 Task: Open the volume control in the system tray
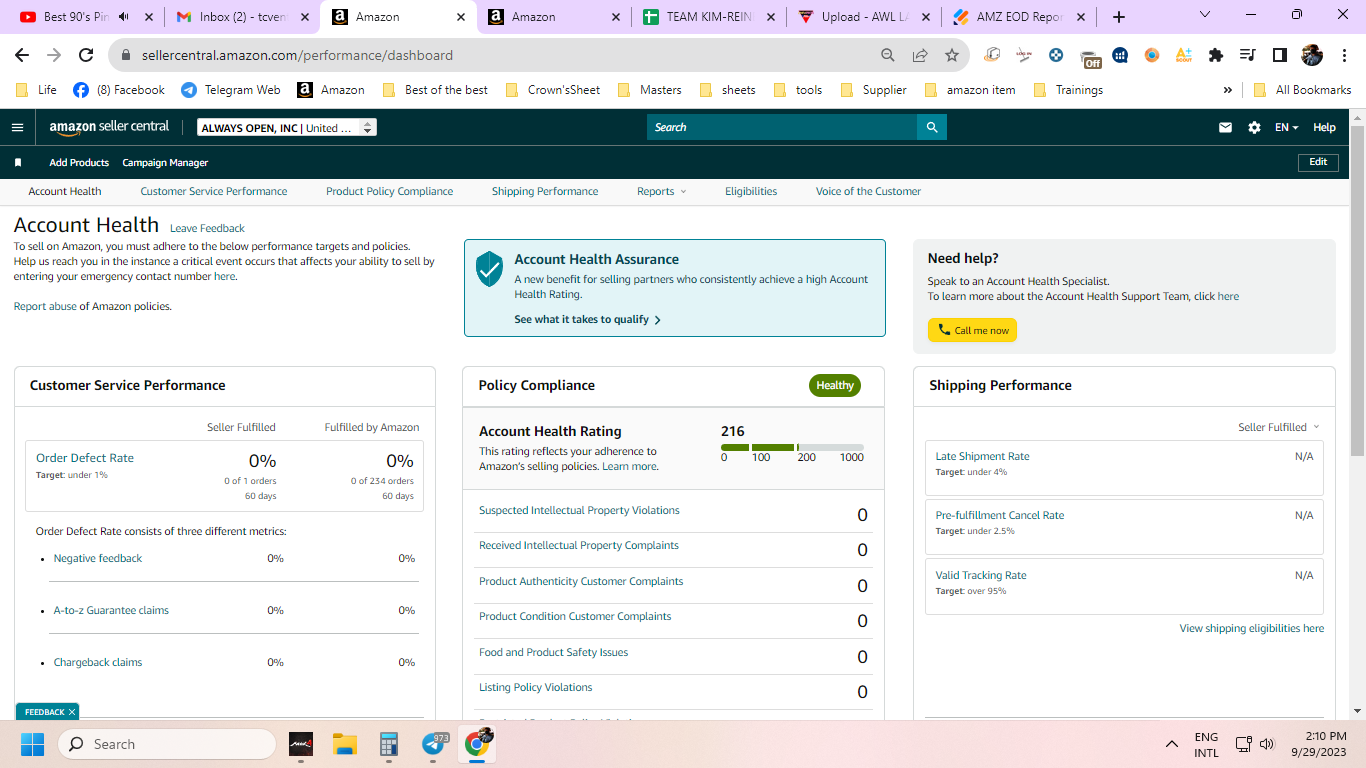1268,744
